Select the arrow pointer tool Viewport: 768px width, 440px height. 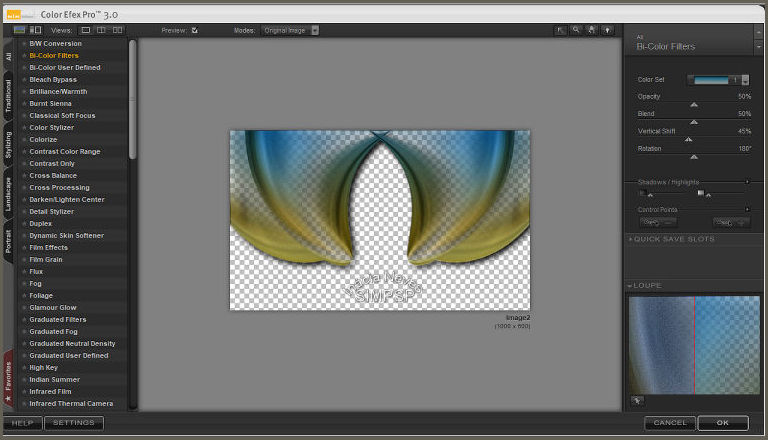(x=561, y=30)
